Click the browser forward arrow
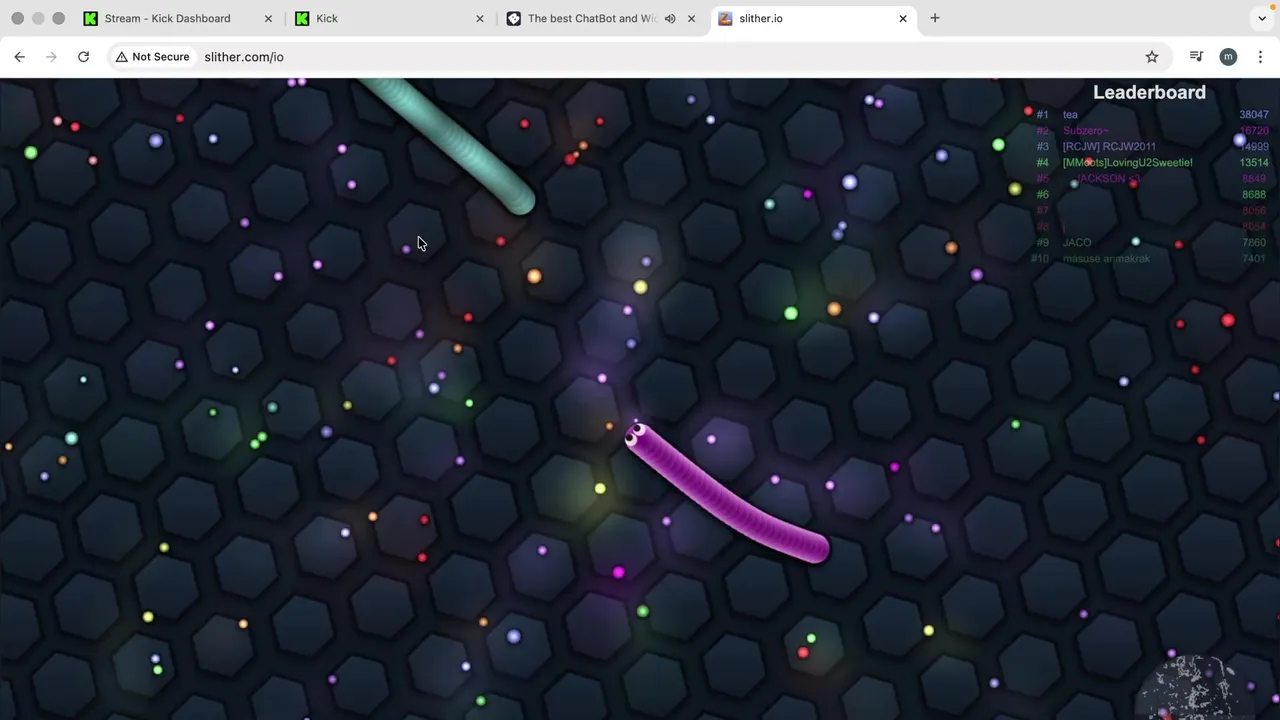The height and width of the screenshot is (720, 1280). [x=51, y=57]
